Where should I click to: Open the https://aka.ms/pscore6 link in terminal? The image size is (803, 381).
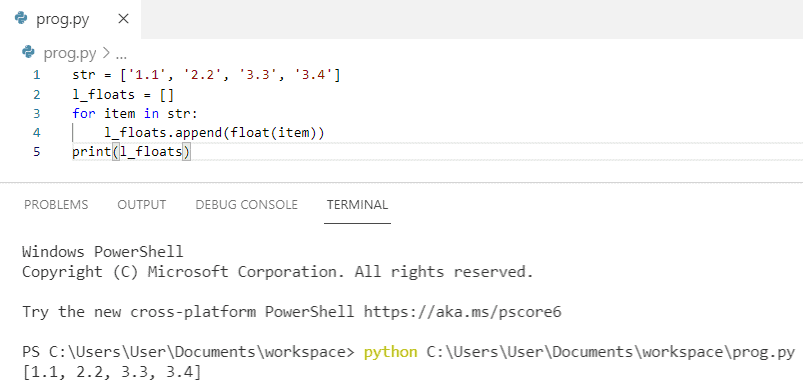point(462,311)
